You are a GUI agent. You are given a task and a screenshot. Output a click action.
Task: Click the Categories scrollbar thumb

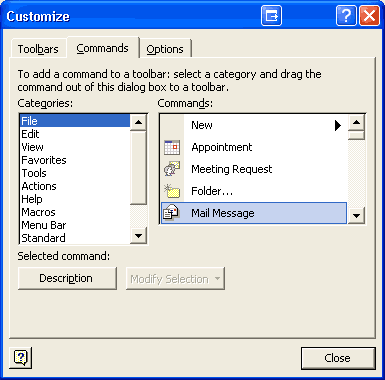[x=138, y=167]
